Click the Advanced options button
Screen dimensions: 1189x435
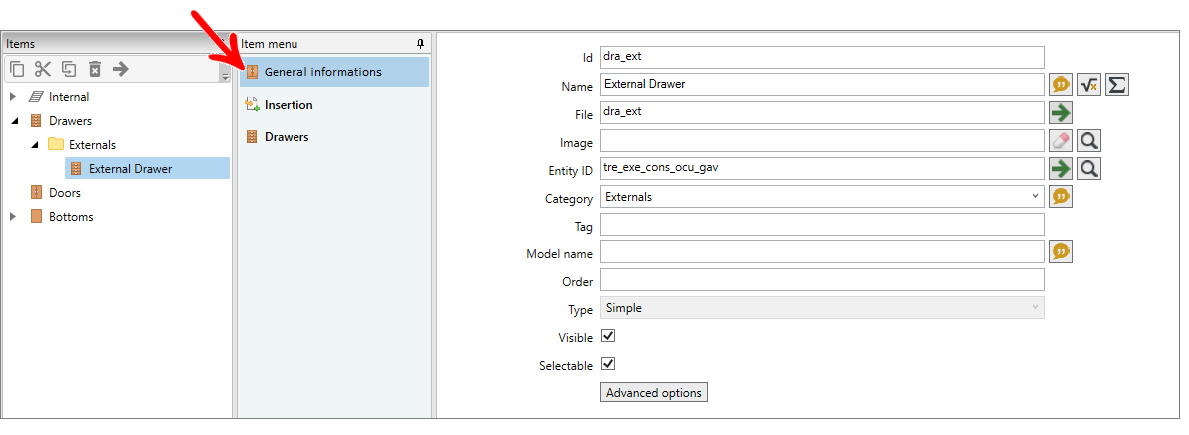[654, 393]
